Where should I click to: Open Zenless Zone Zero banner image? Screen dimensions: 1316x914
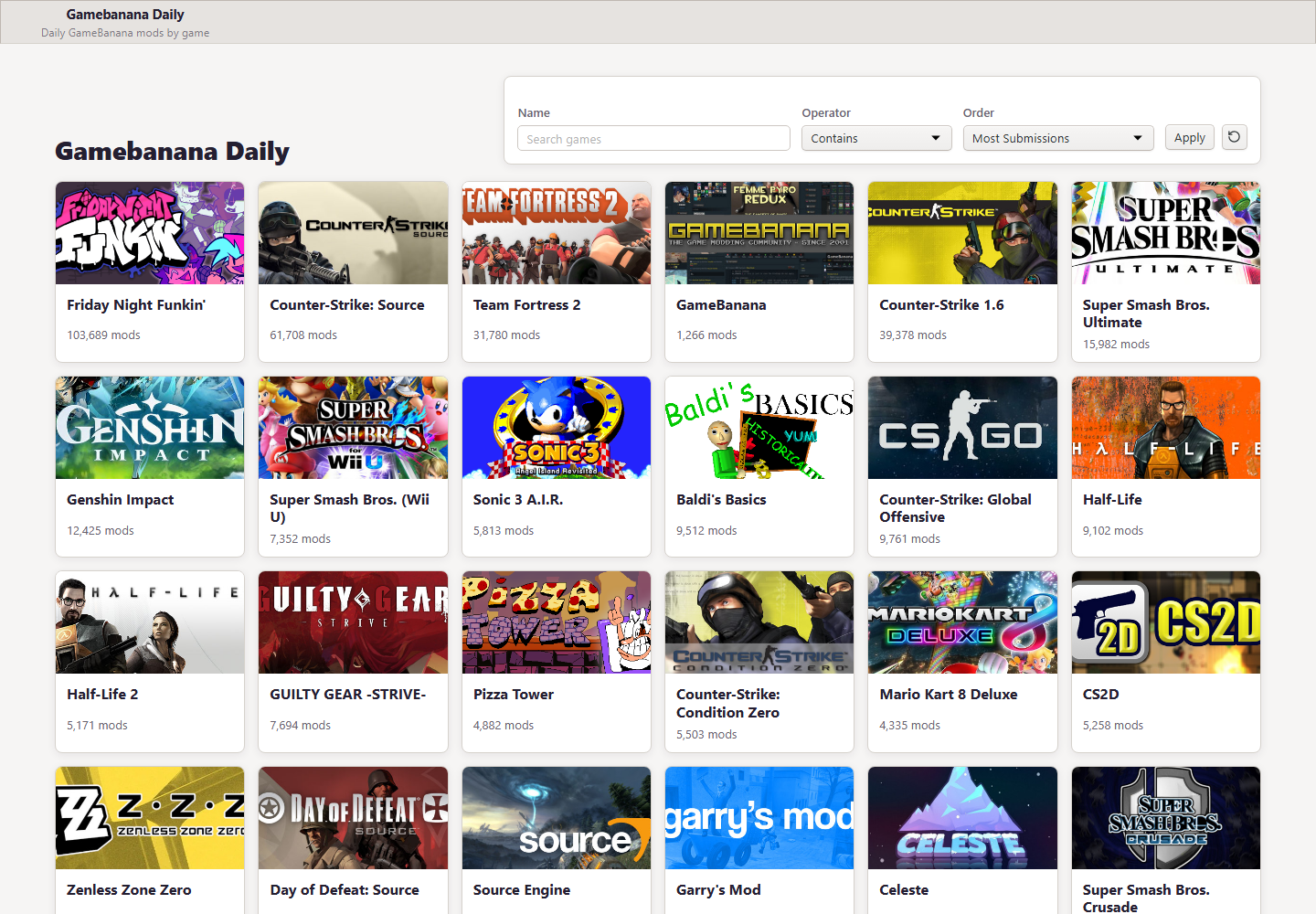150,818
